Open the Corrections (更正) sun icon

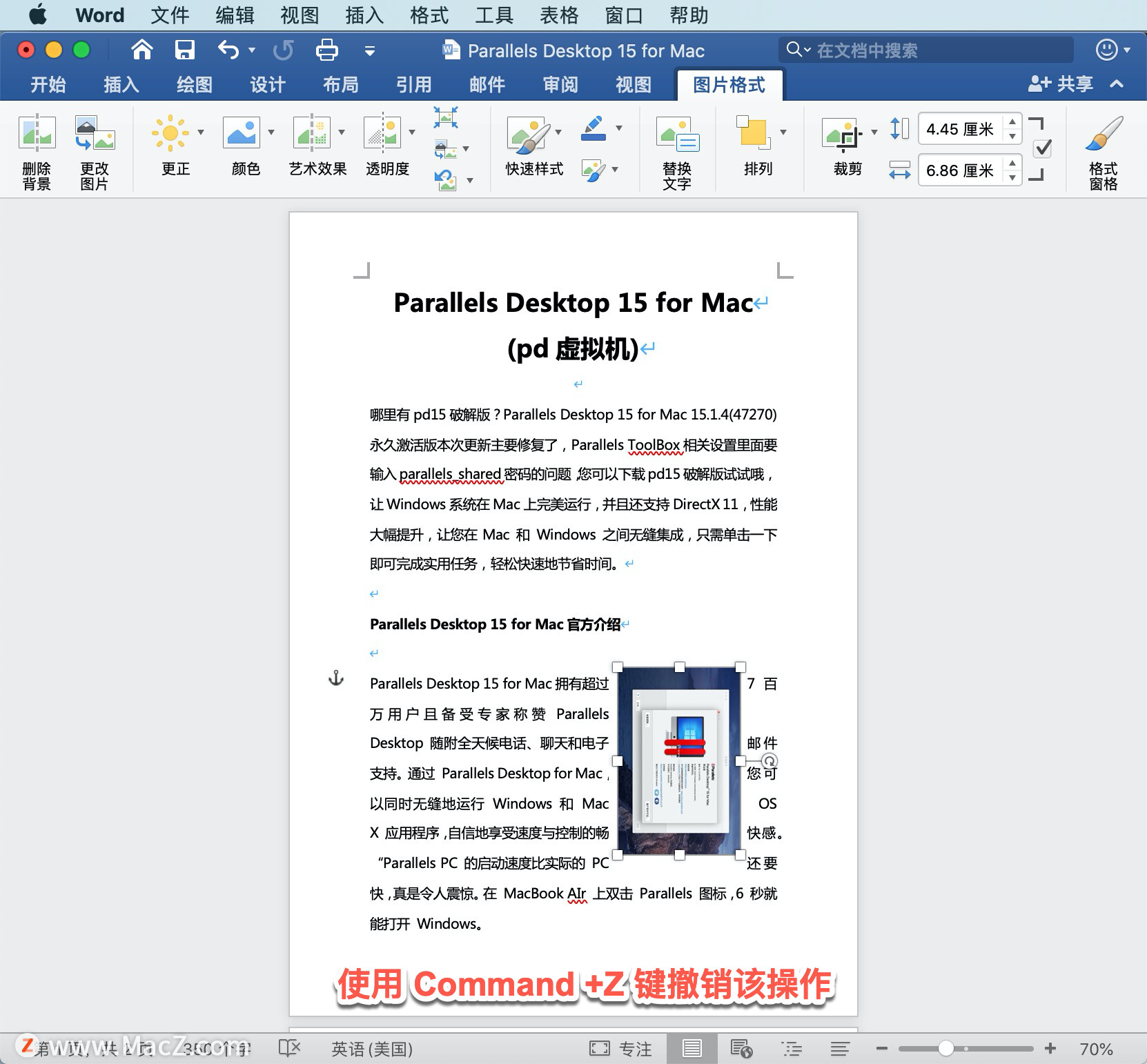[x=170, y=132]
